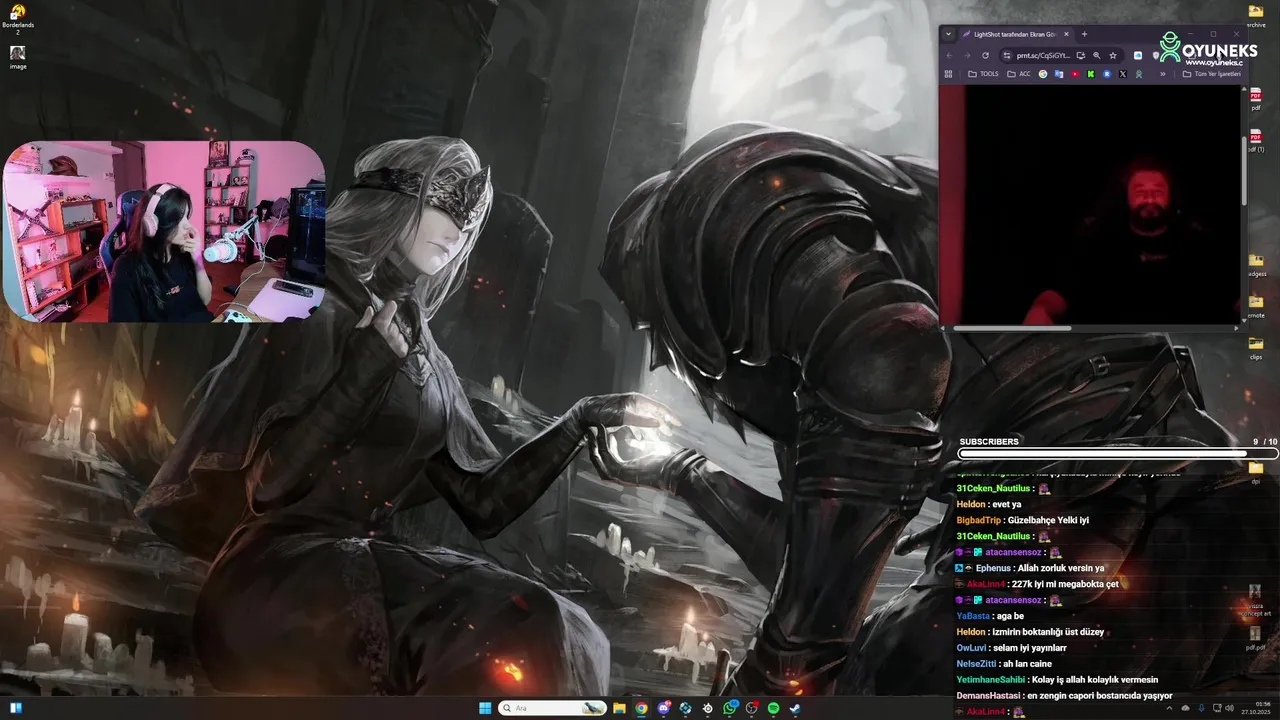This screenshot has width=1280, height=720.
Task: Click chat message "Allah zorluk versin ya"
Action: click(1061, 568)
